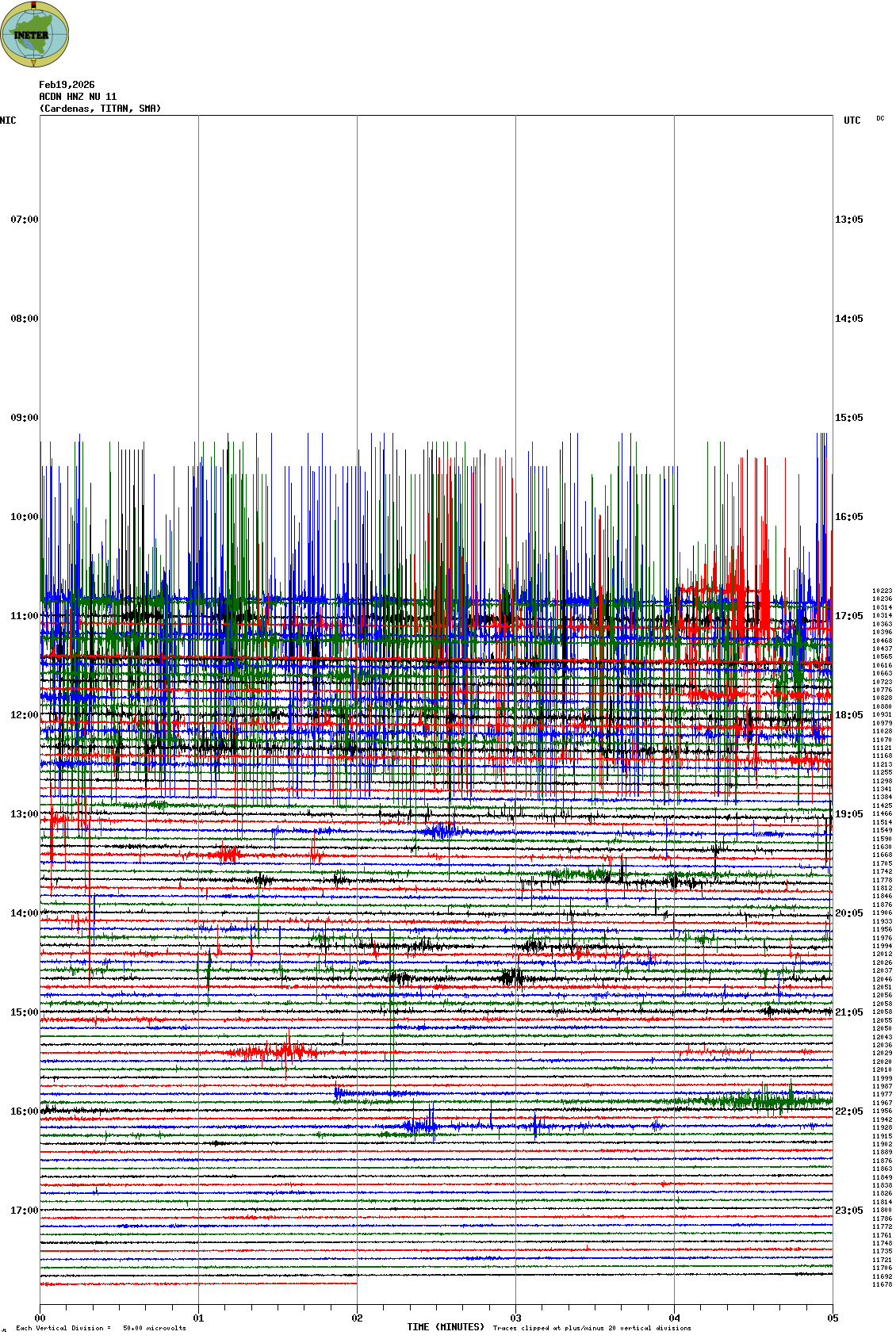The height and width of the screenshot is (1339, 896).
Task: Click the Traces clipped footnote text
Action: click(592, 1328)
